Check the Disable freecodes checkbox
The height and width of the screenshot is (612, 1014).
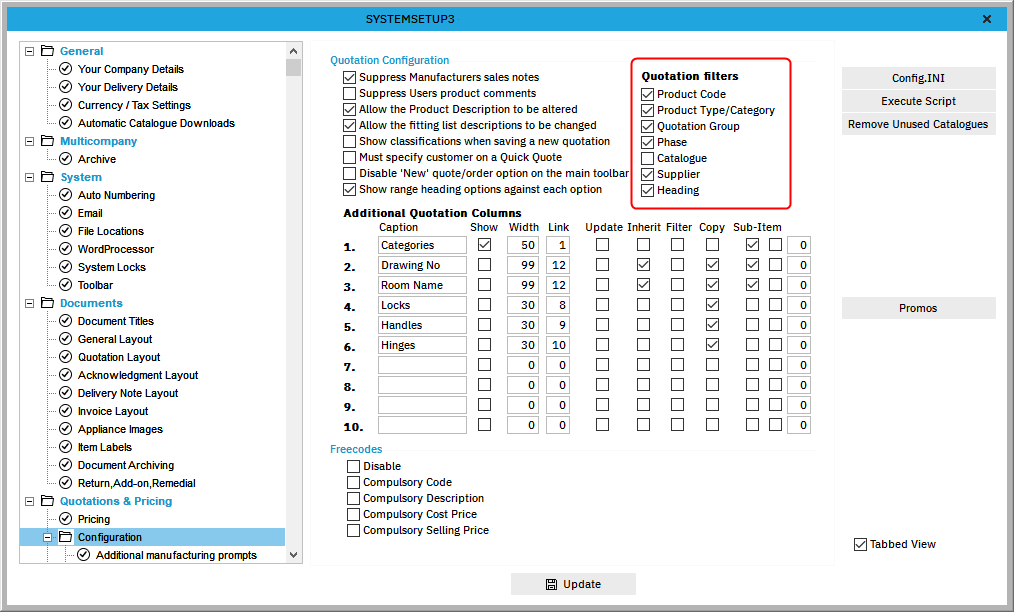point(353,466)
